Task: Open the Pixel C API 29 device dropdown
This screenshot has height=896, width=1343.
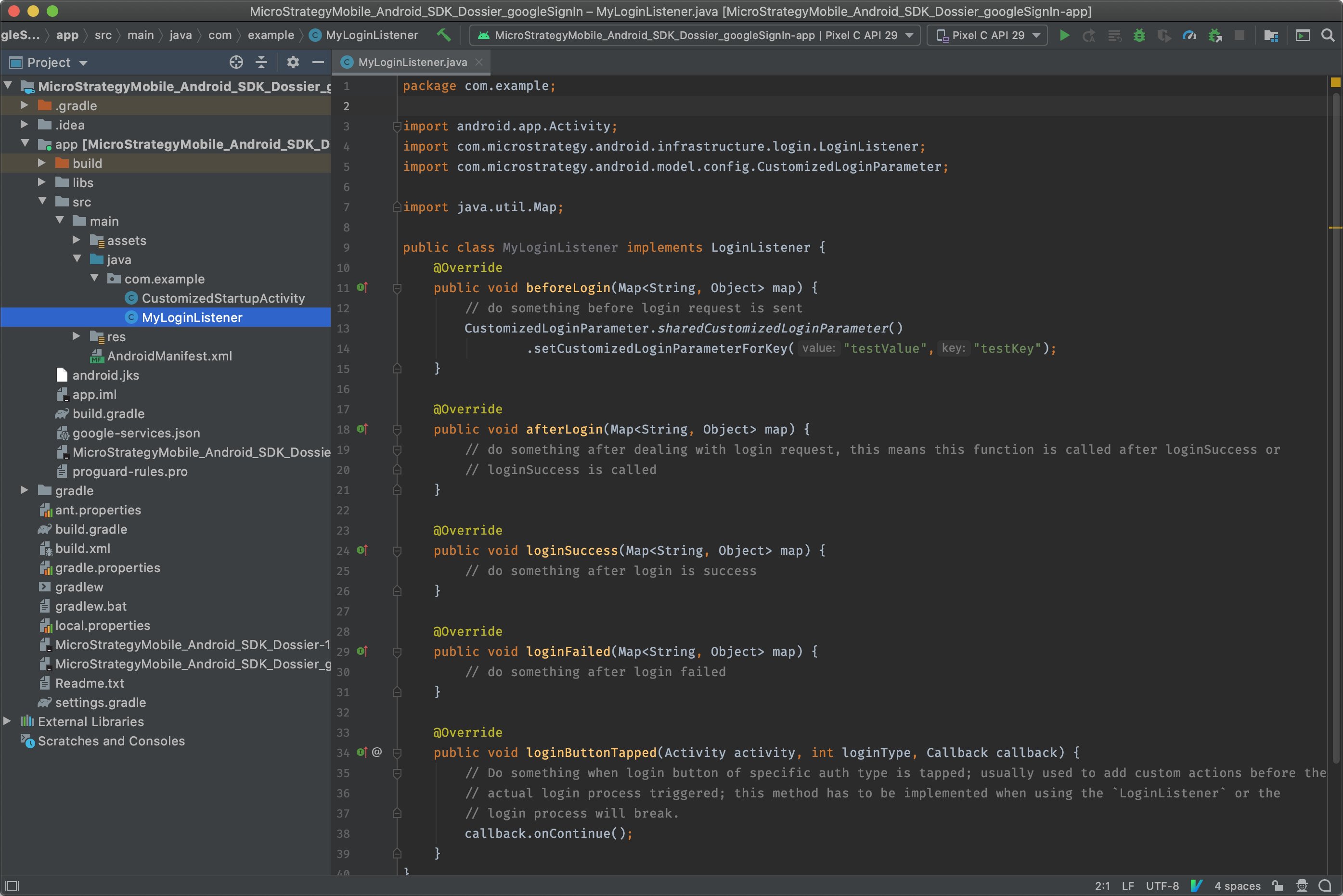Action: coord(987,36)
